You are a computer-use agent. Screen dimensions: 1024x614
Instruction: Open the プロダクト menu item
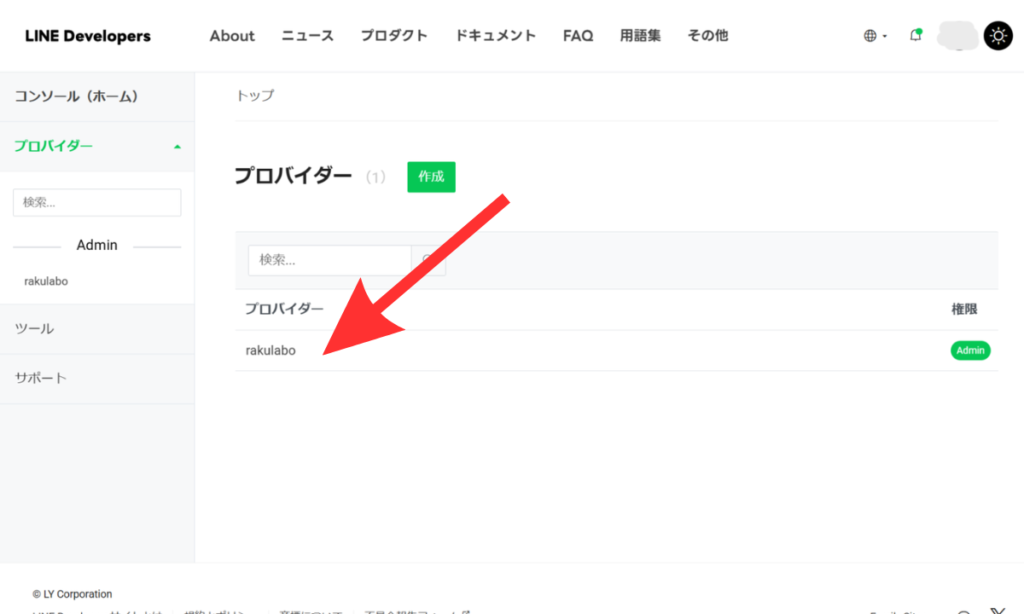tap(394, 36)
